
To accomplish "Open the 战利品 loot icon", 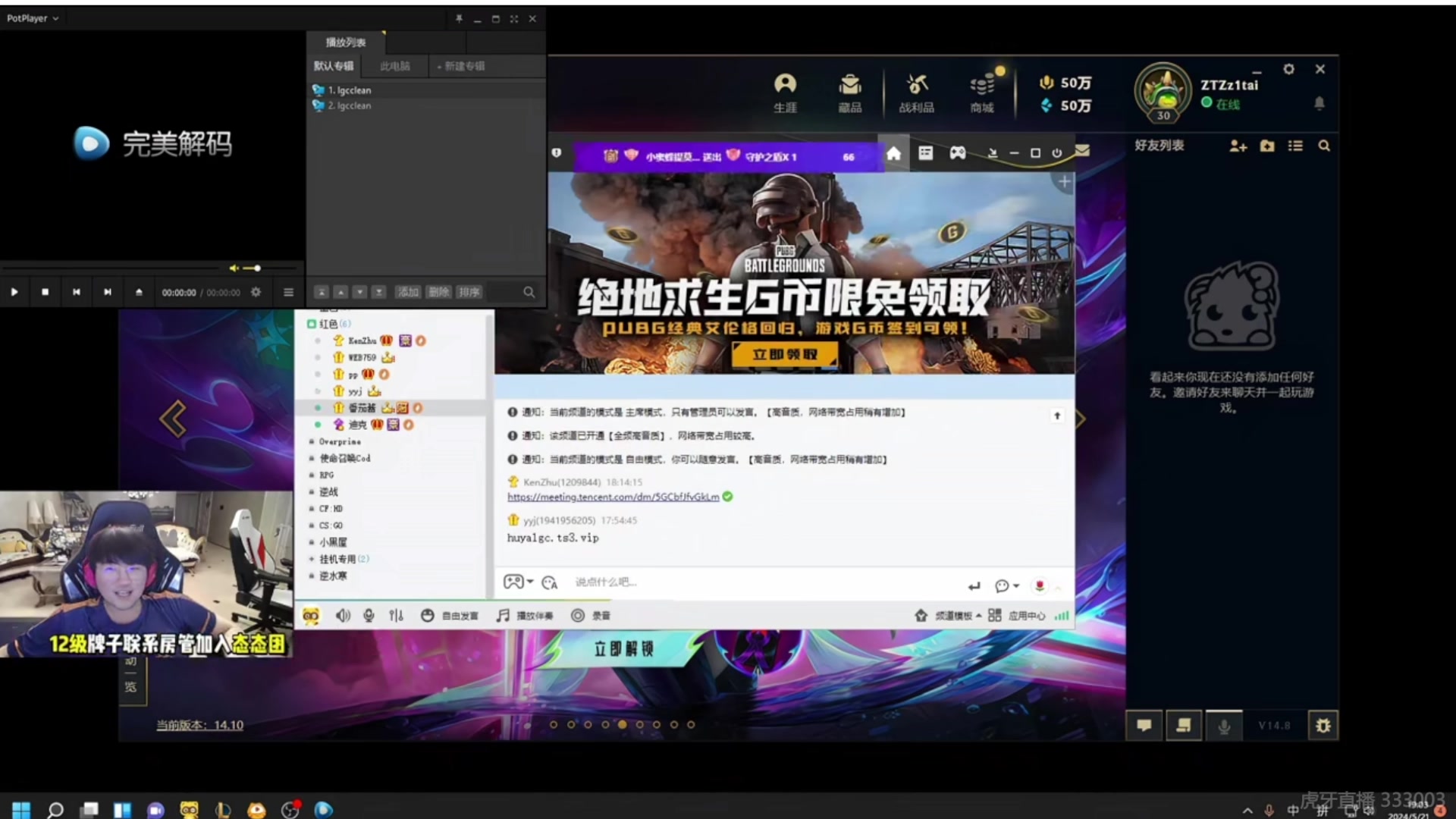I will [x=916, y=93].
